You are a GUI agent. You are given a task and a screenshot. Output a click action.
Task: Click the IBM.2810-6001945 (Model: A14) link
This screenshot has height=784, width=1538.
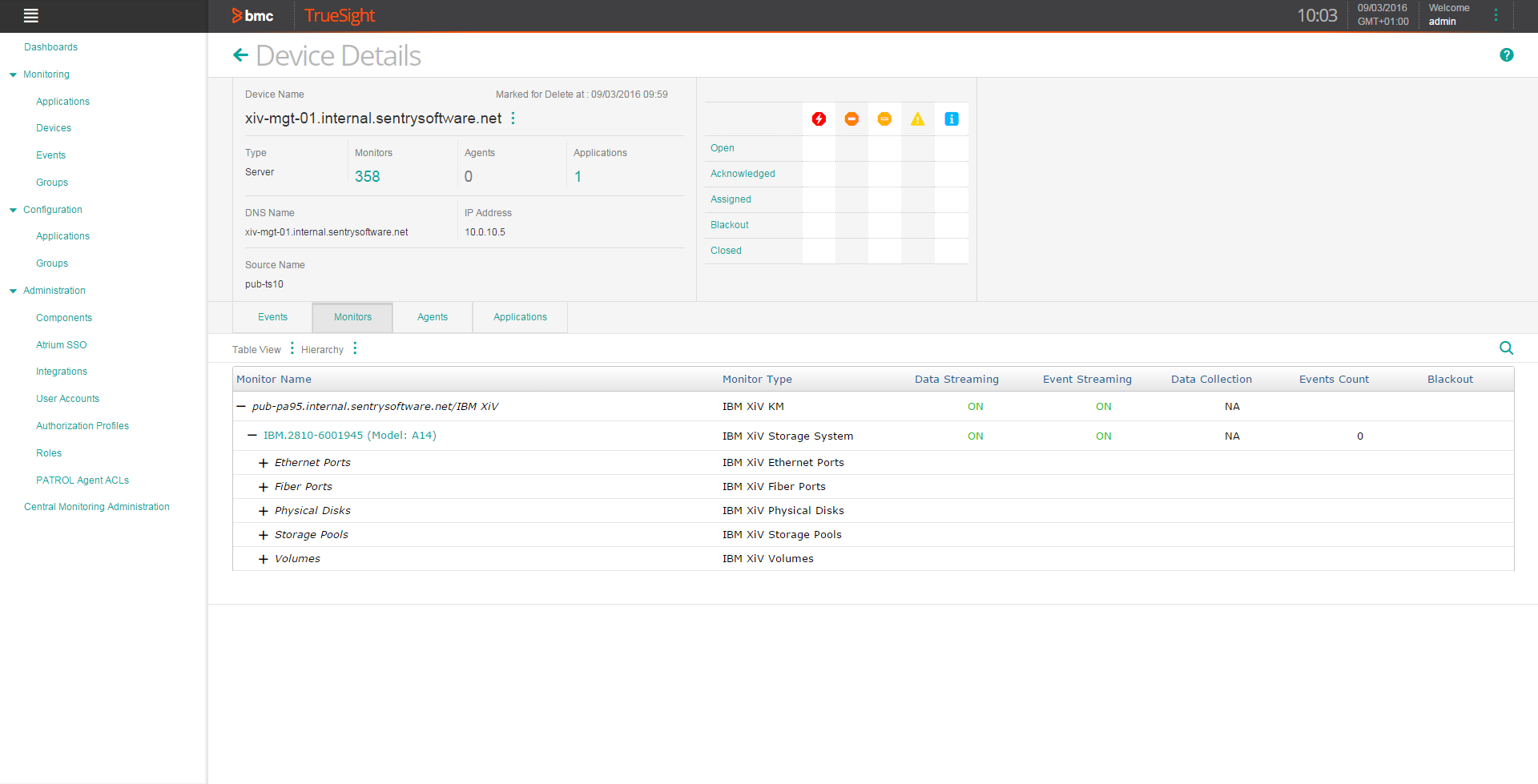tap(349, 436)
